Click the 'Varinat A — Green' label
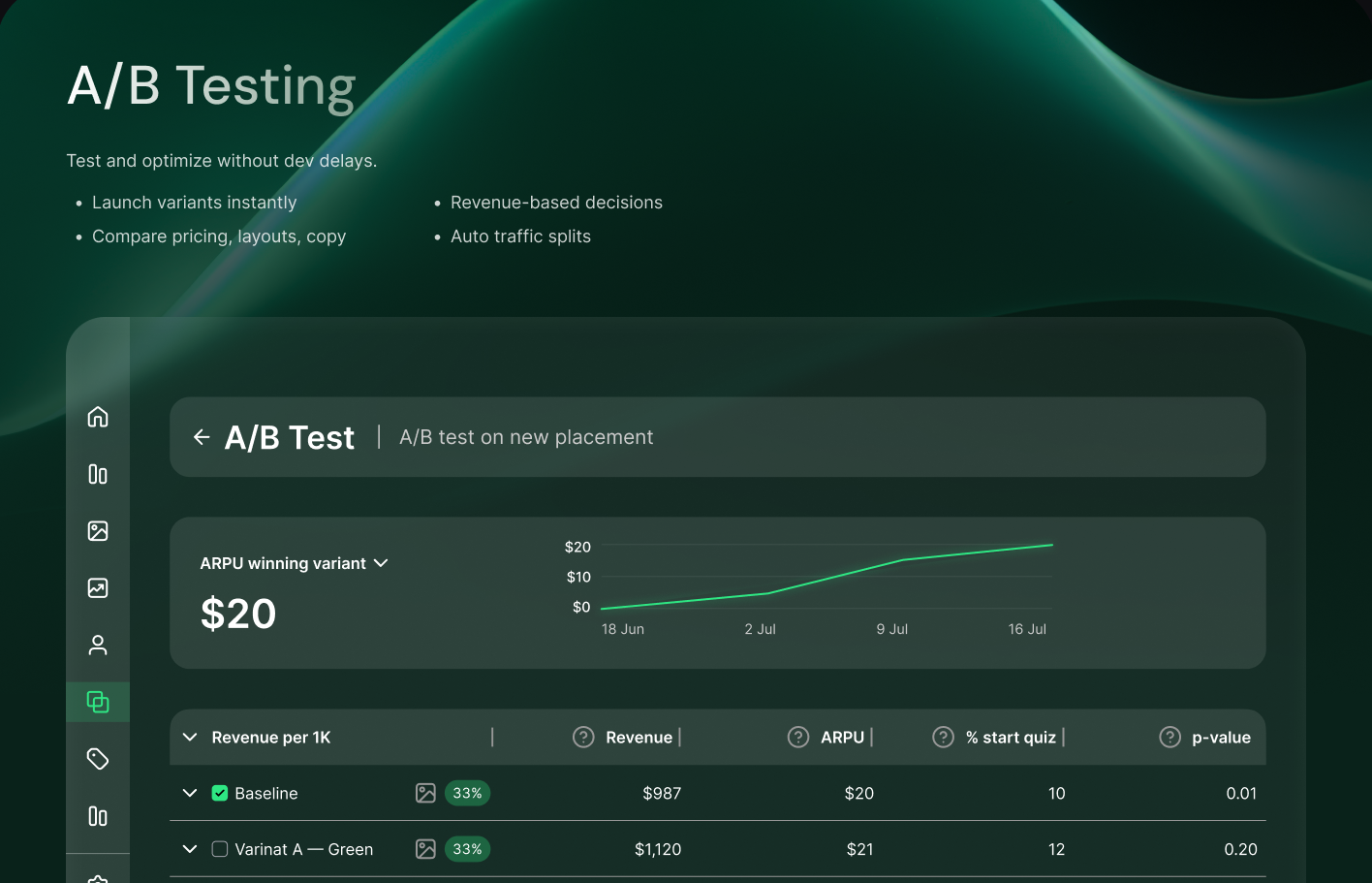 pos(304,849)
